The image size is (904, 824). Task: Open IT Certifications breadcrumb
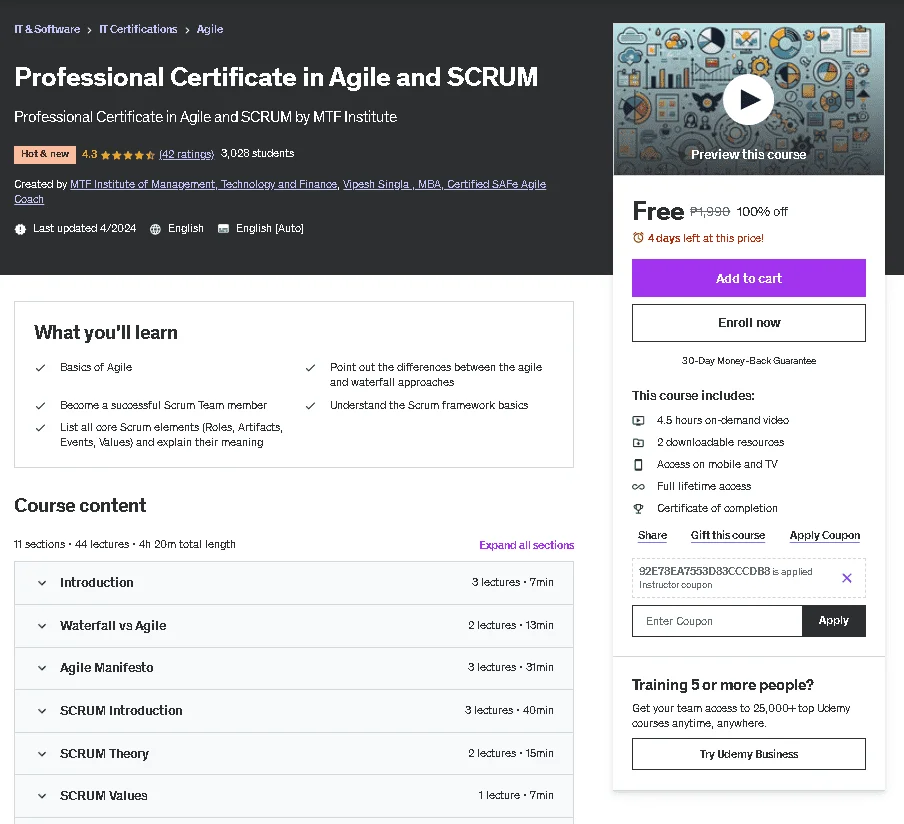(x=138, y=29)
